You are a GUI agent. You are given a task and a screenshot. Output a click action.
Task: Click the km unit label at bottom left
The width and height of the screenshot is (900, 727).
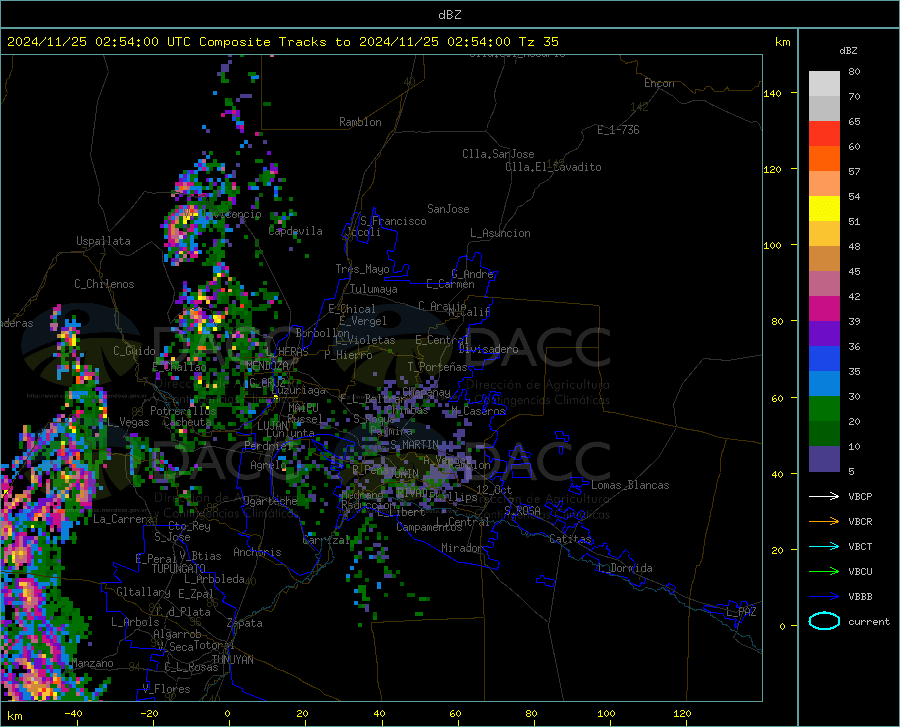(x=14, y=716)
